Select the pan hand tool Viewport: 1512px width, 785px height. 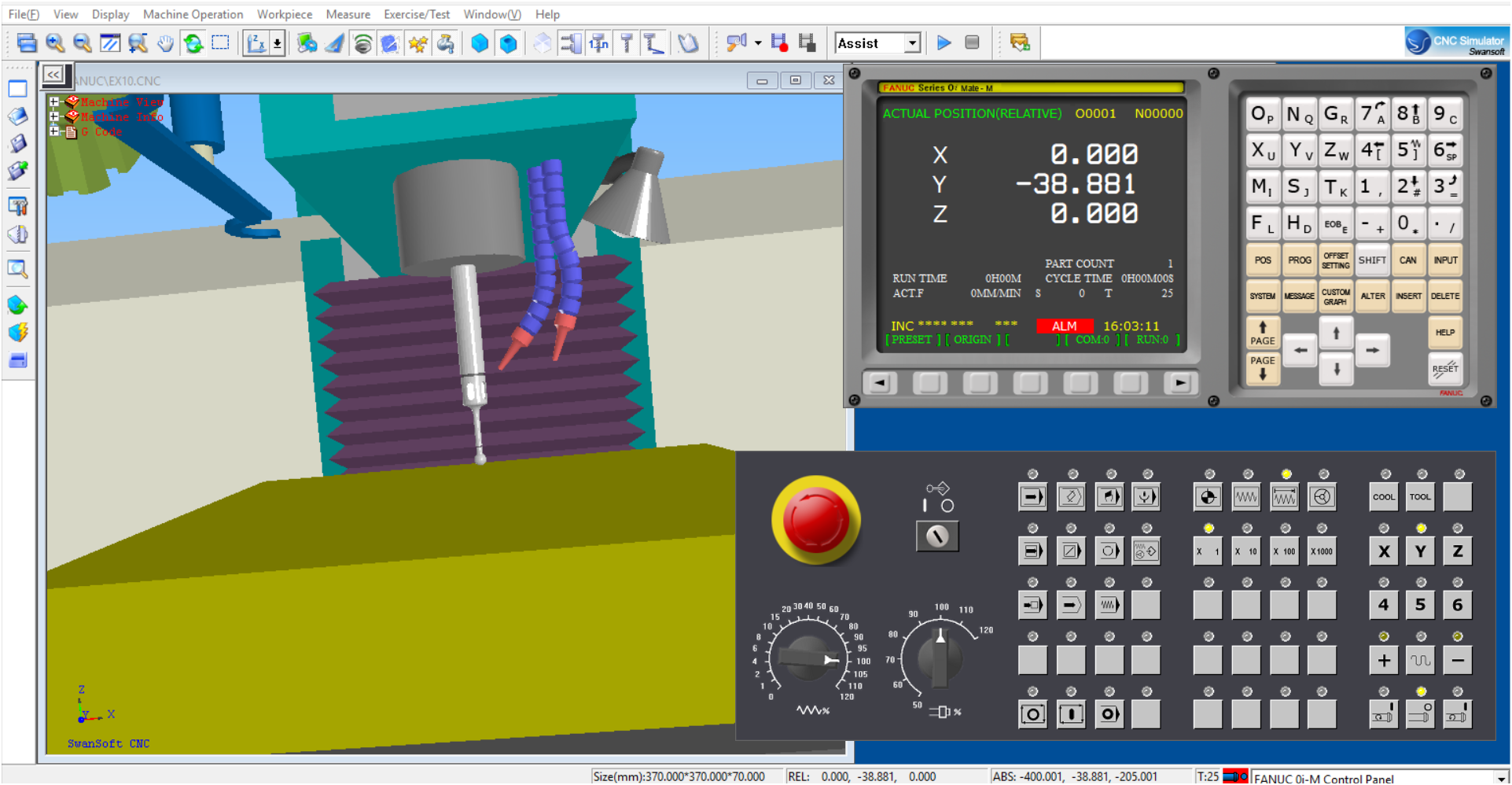[165, 43]
